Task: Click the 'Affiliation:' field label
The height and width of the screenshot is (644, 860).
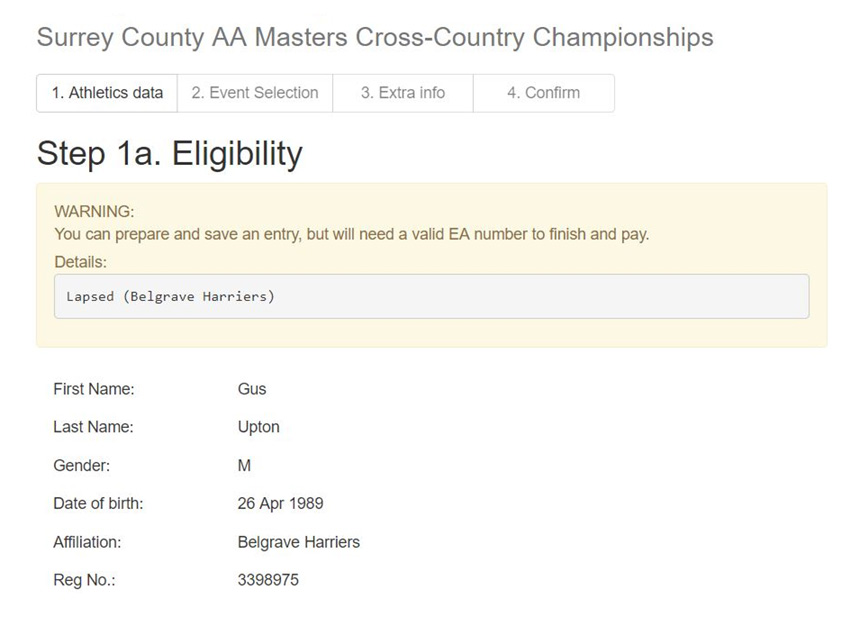Action: (87, 542)
